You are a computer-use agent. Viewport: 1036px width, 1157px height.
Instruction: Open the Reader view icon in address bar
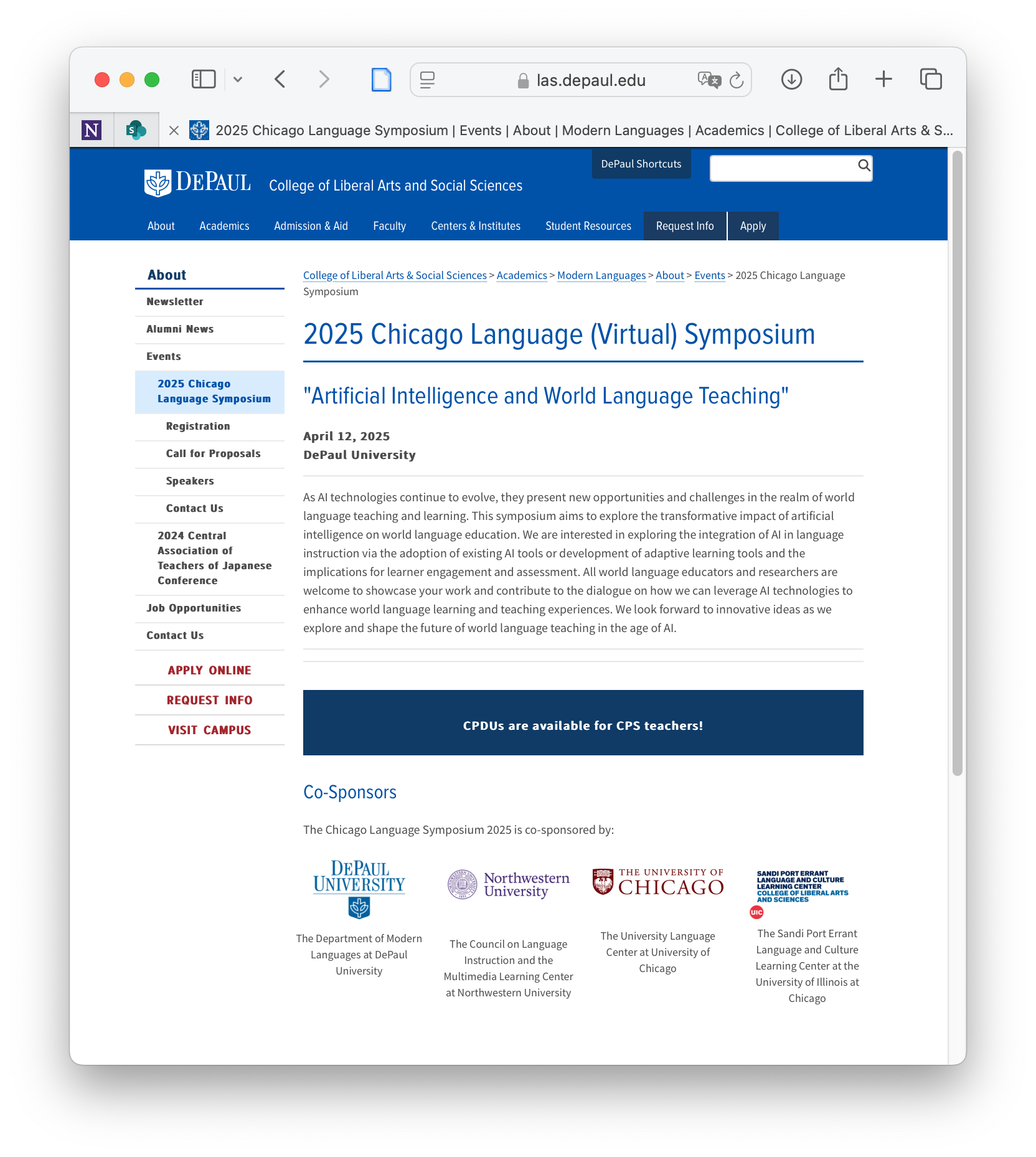427,80
